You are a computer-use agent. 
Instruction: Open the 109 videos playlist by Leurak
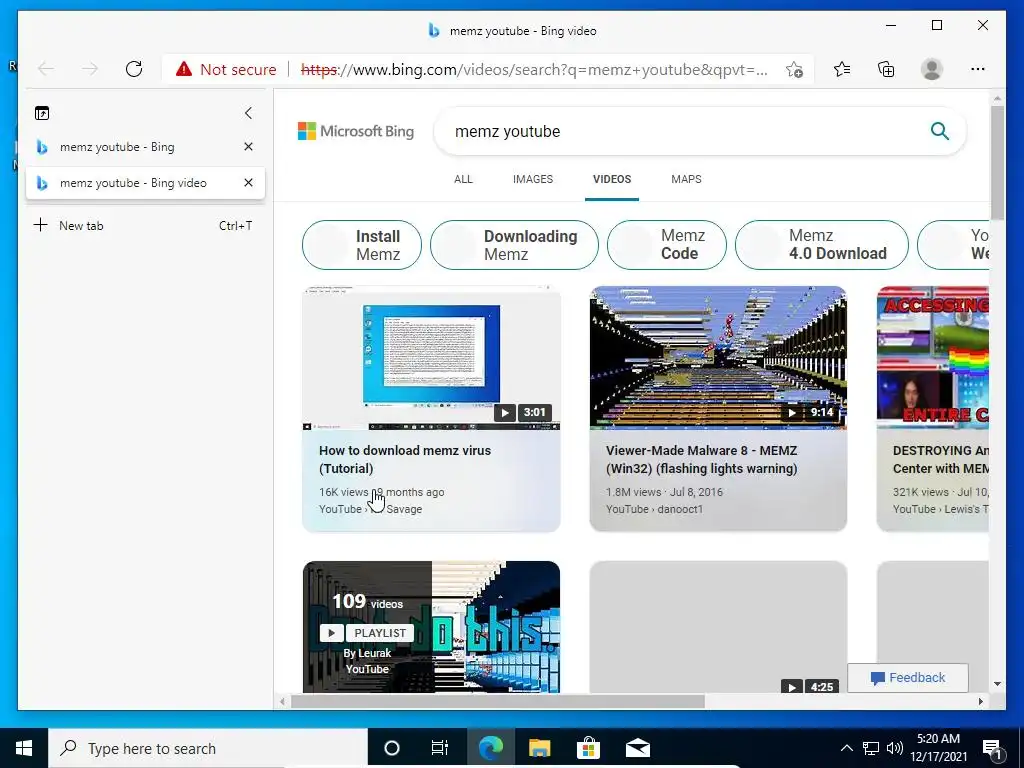(x=431, y=626)
